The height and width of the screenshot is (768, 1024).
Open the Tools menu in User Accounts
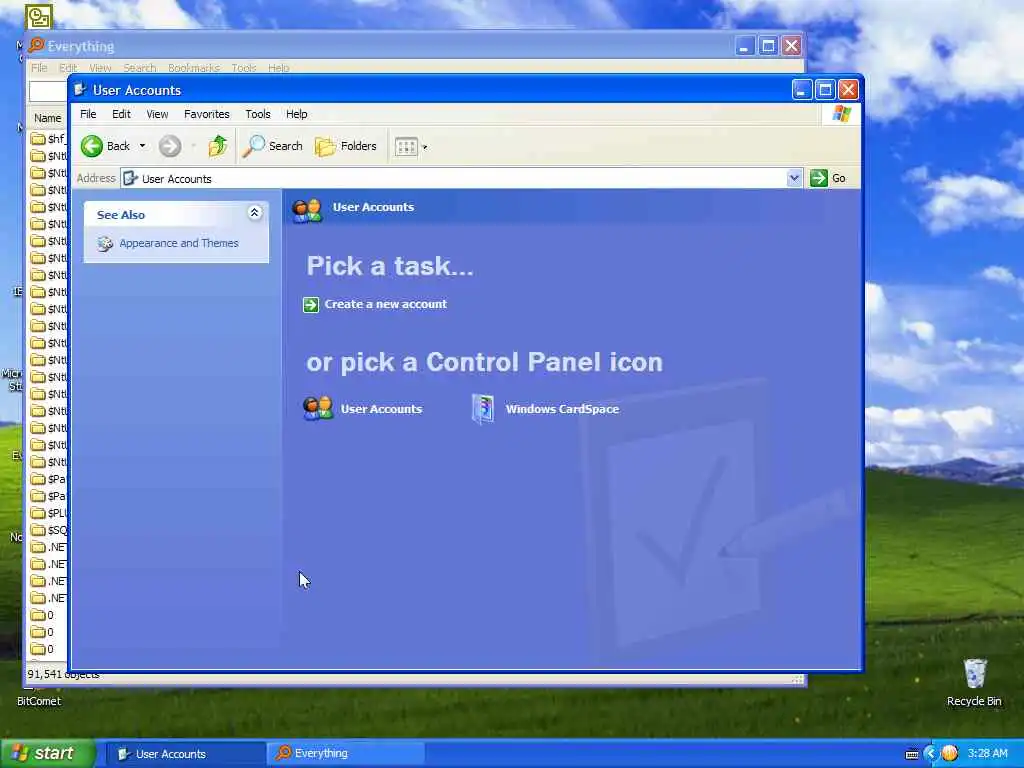point(258,114)
